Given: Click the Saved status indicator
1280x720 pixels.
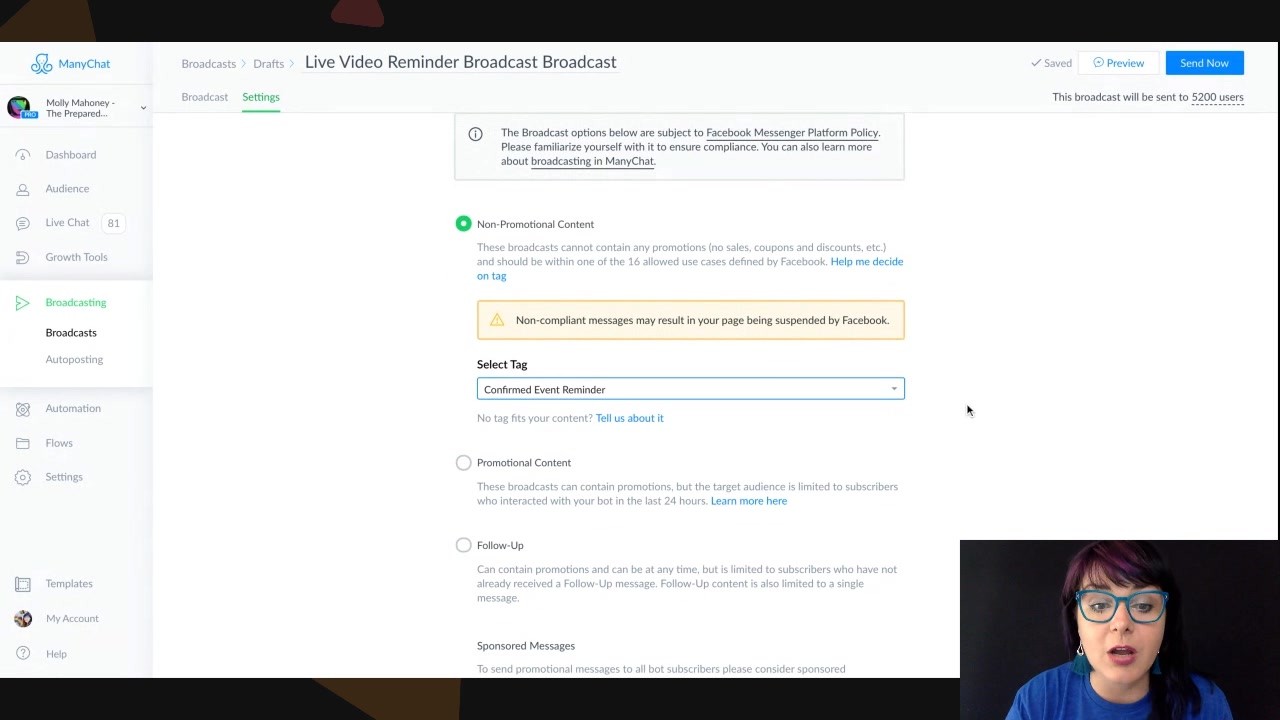Looking at the screenshot, I should pos(1051,63).
